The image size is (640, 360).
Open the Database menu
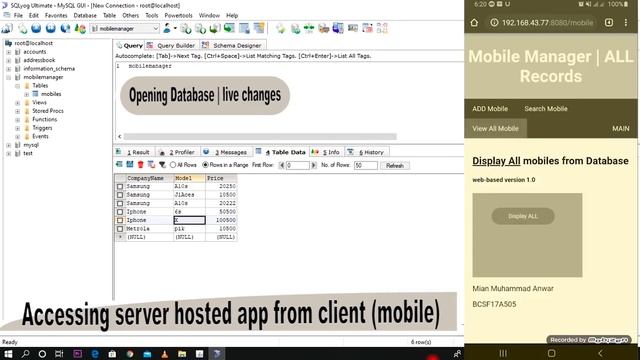(85, 16)
